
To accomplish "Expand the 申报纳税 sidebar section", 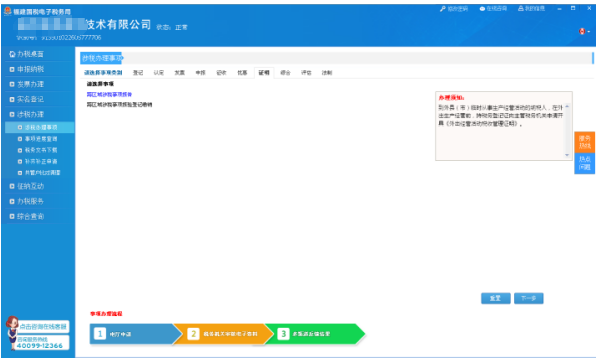I will click(x=27, y=69).
